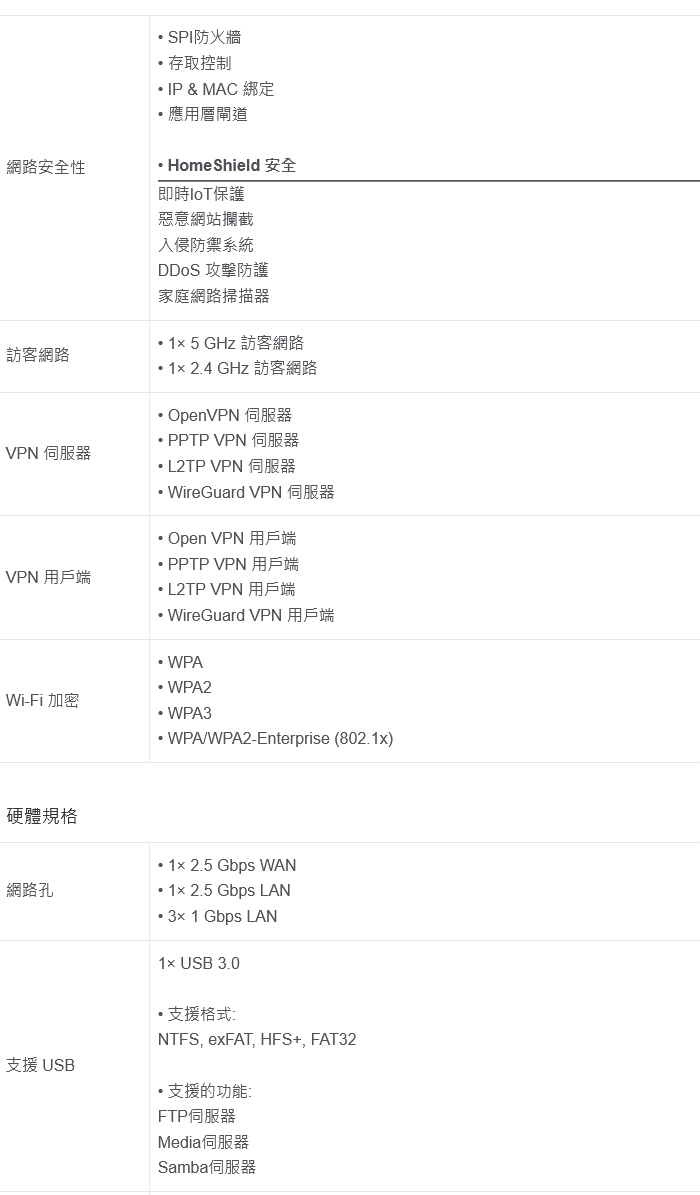
Task: Select WPA/WPA2-Enterprise (802.1x) entry
Action: coord(280,738)
